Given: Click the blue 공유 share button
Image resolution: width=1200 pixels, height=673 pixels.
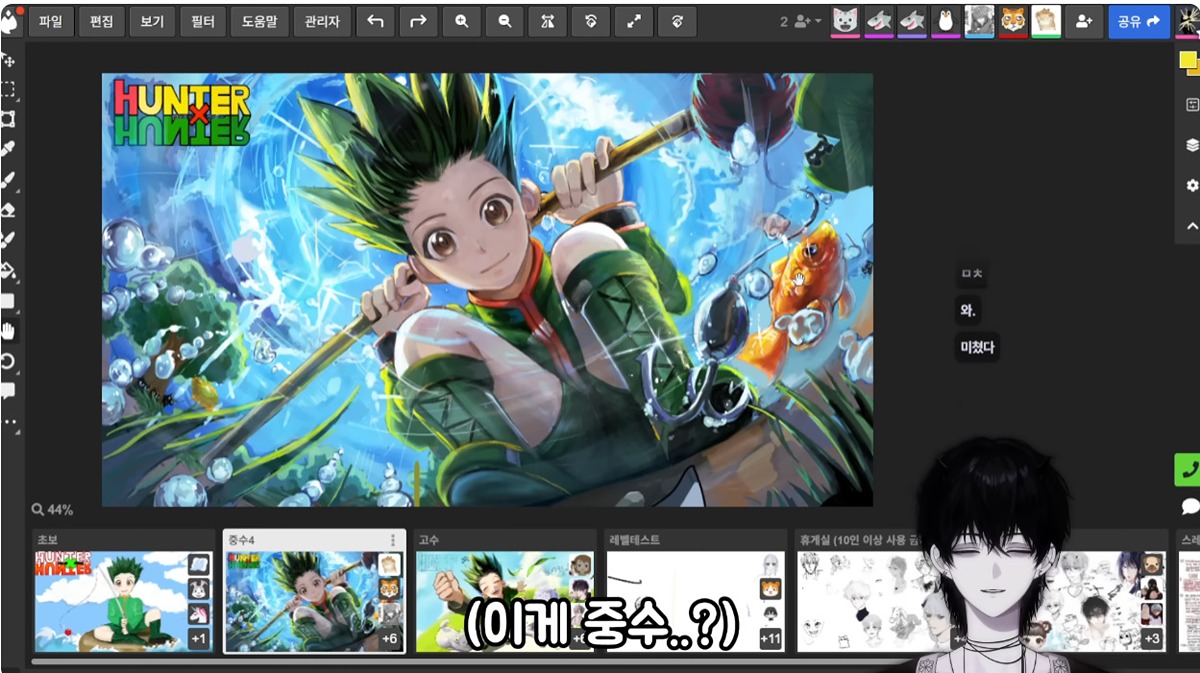Looking at the screenshot, I should [x=1138, y=21].
